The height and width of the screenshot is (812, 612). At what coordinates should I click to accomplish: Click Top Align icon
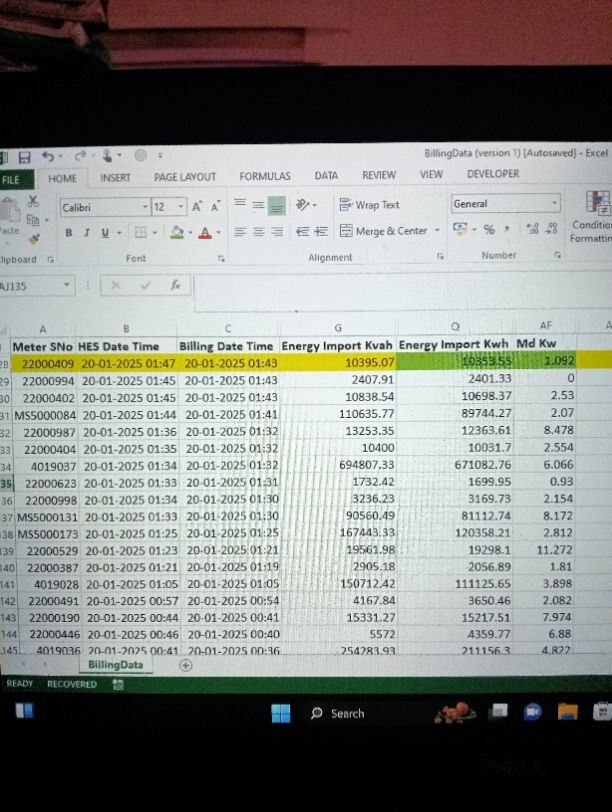click(239, 204)
